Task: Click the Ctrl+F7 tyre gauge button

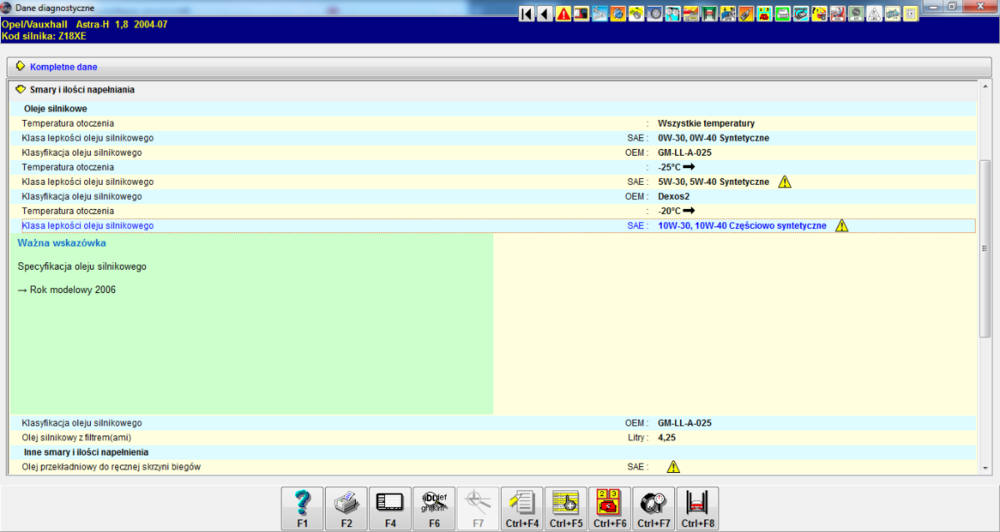Action: (654, 507)
